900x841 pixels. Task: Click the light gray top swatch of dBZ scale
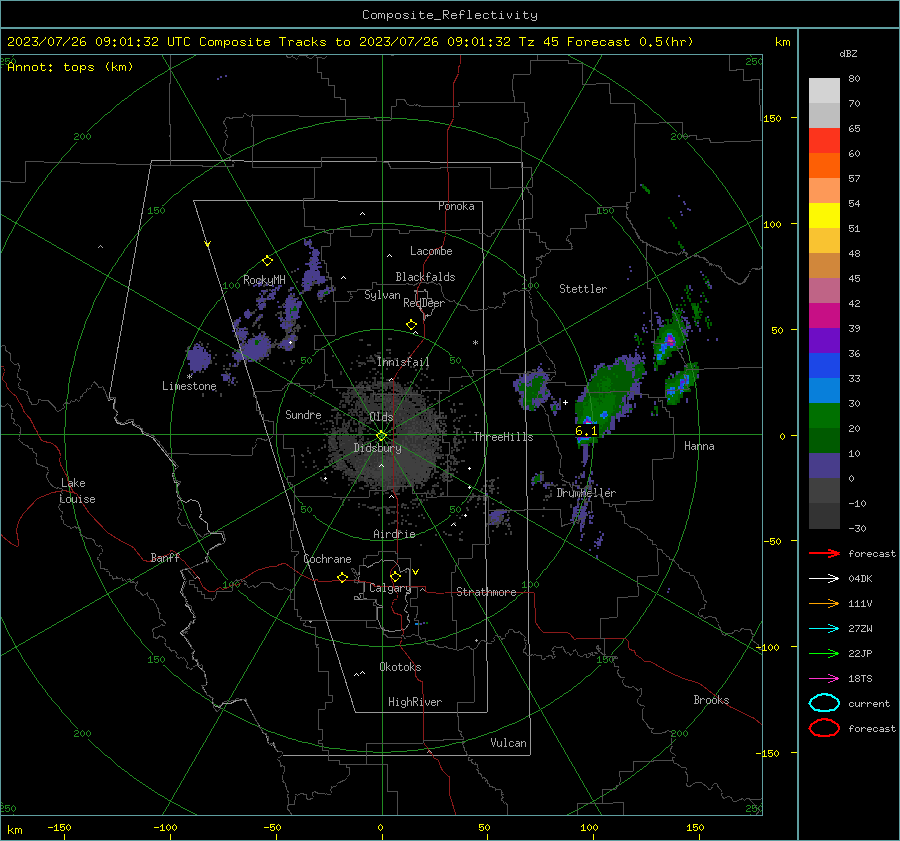click(824, 90)
